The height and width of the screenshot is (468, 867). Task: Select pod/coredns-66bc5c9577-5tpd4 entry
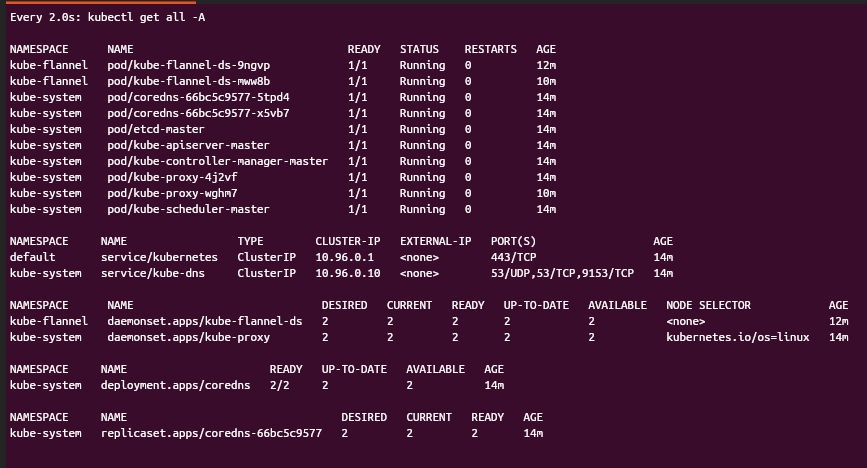[x=198, y=97]
